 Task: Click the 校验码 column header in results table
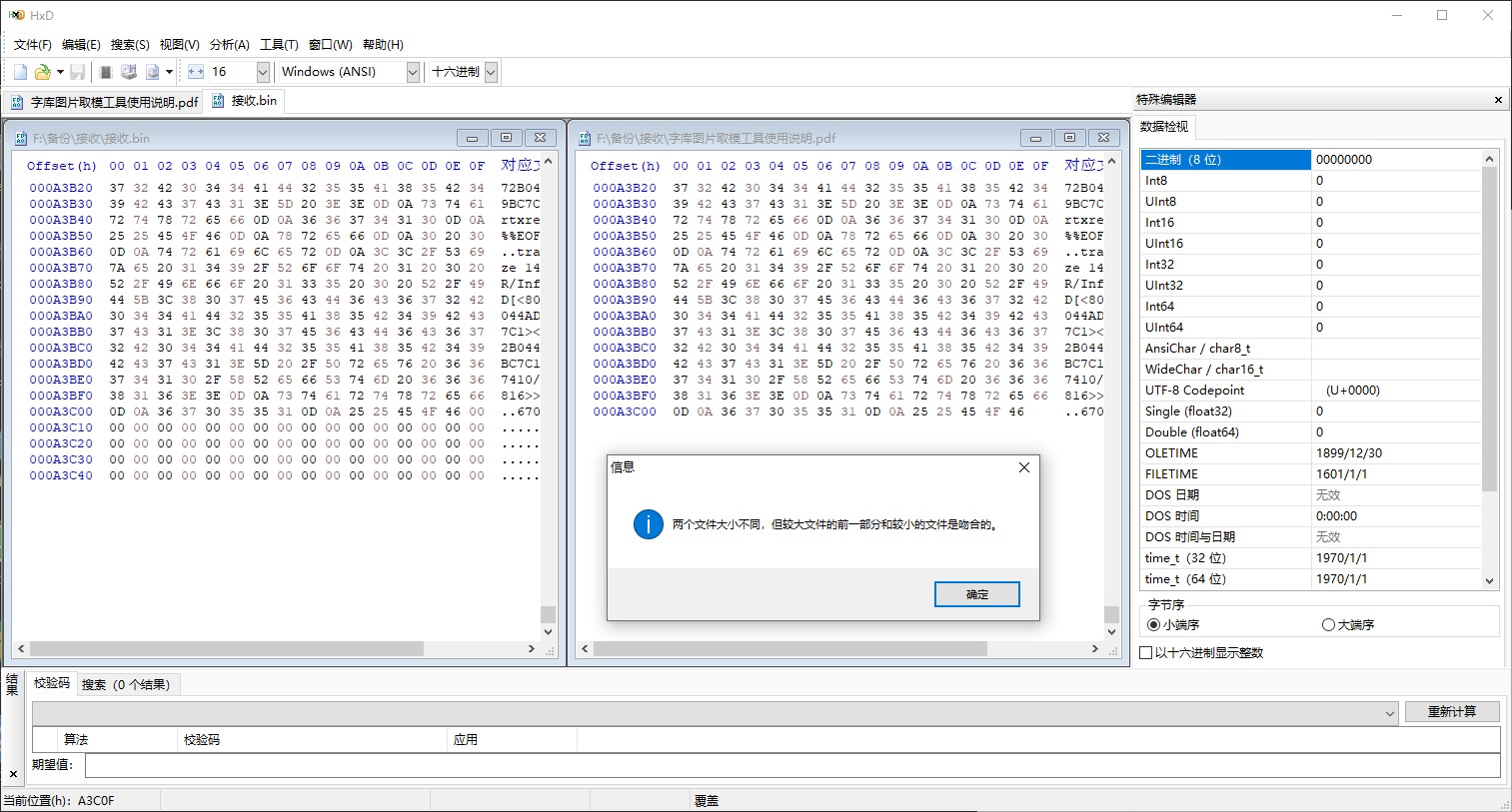(311, 740)
